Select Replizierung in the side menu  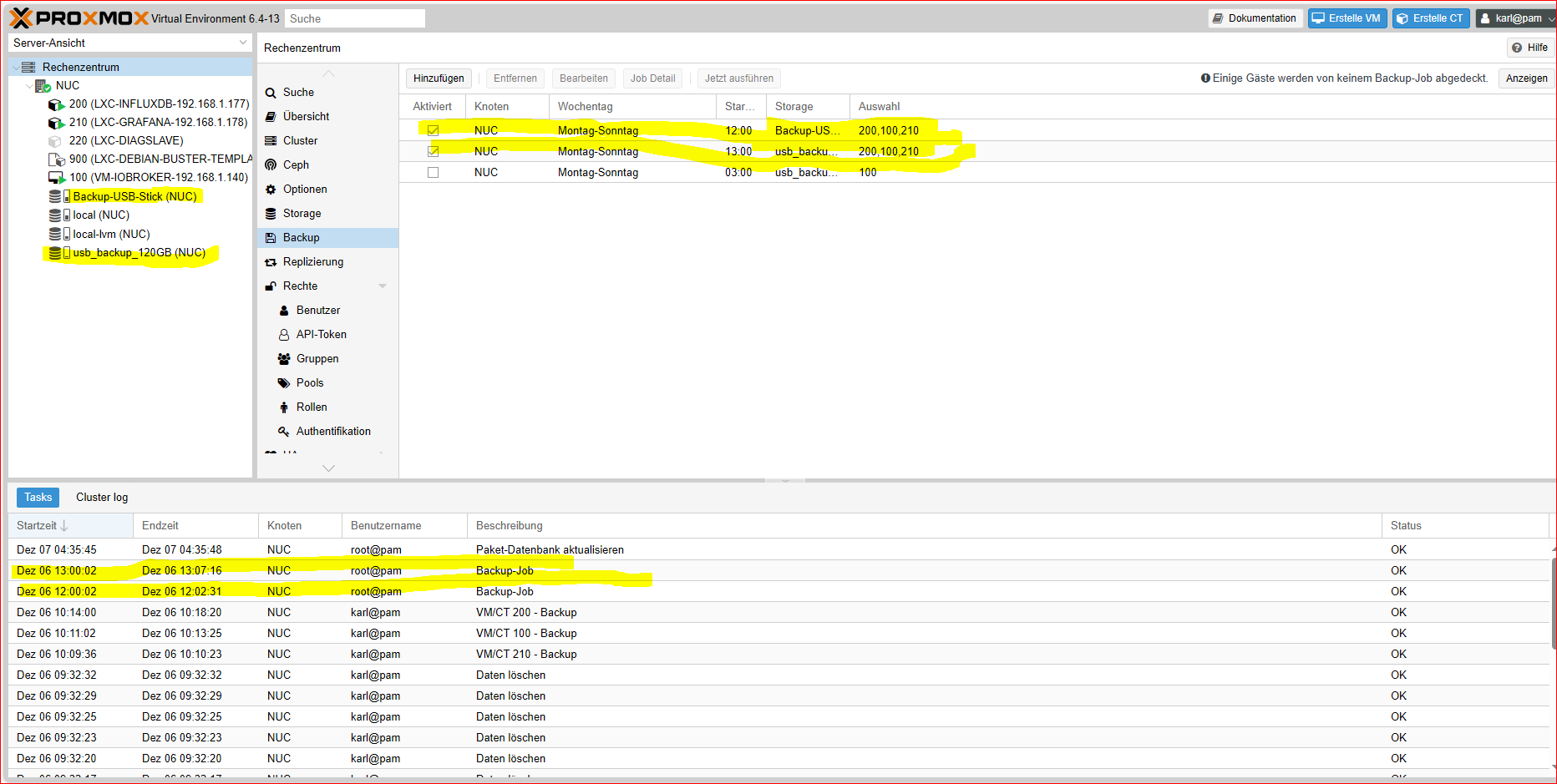tap(327, 262)
